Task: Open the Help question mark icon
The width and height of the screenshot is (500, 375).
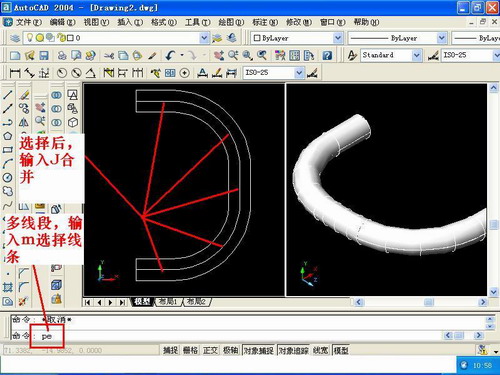Action: click(x=327, y=55)
